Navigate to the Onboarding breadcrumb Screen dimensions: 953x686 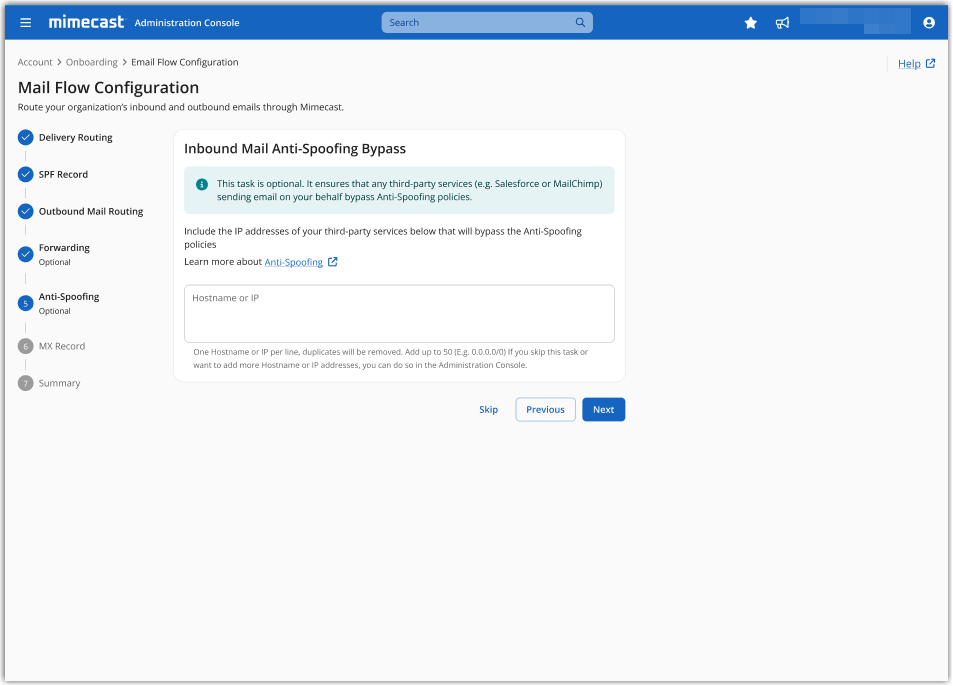[92, 62]
